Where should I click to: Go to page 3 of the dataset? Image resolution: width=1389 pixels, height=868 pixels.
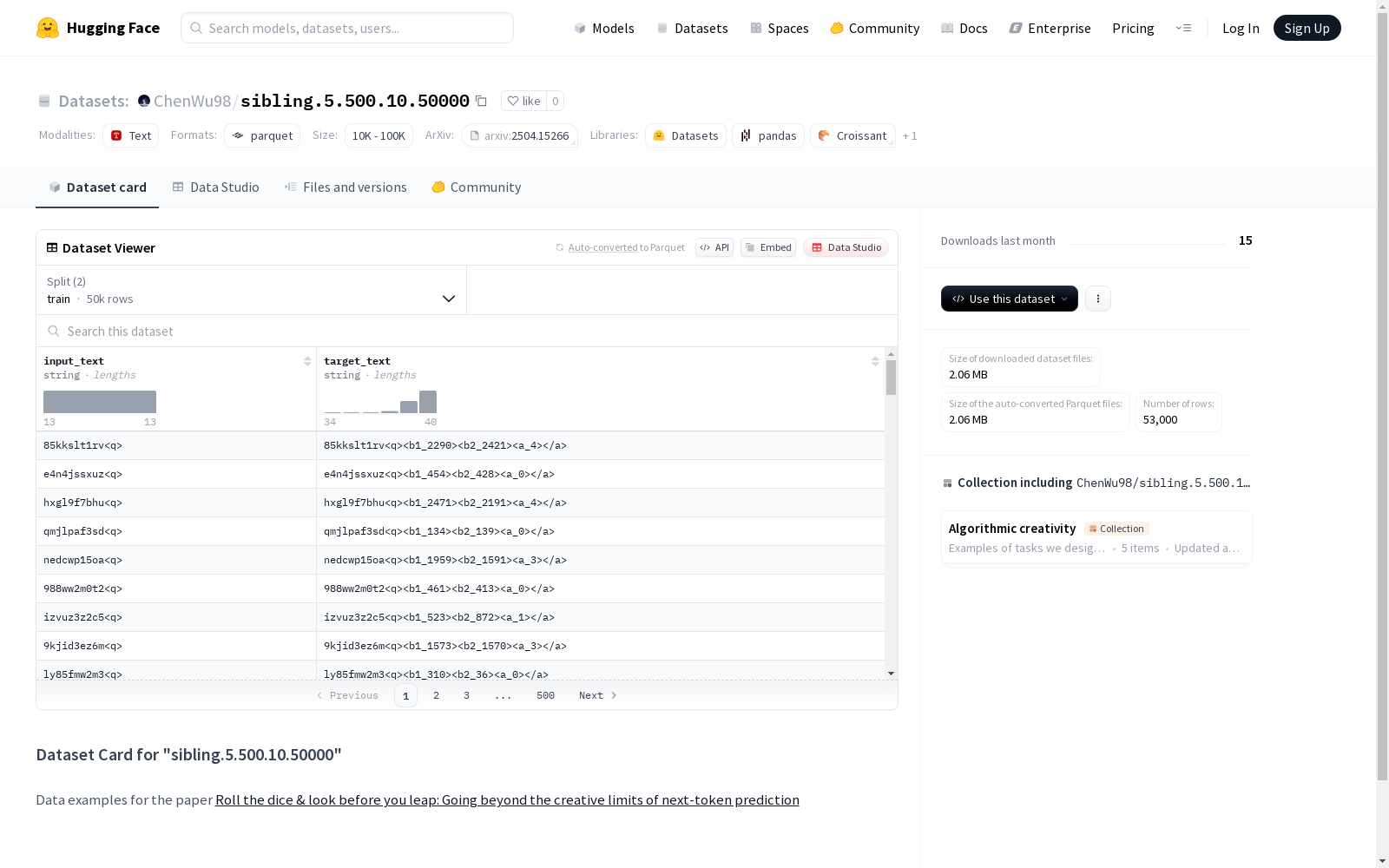(466, 695)
